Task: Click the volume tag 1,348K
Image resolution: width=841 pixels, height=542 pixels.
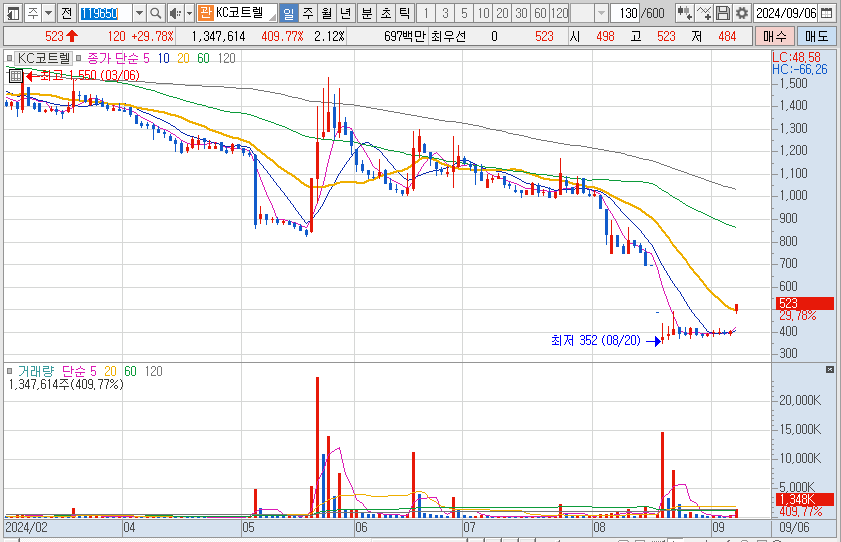Action: coord(805,500)
